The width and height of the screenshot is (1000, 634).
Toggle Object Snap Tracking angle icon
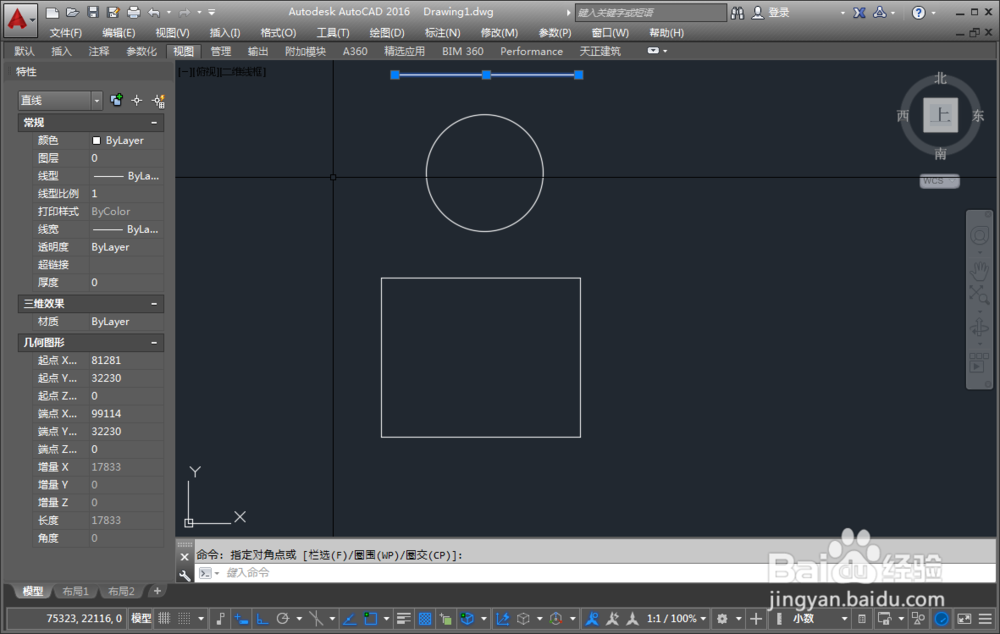click(x=349, y=619)
